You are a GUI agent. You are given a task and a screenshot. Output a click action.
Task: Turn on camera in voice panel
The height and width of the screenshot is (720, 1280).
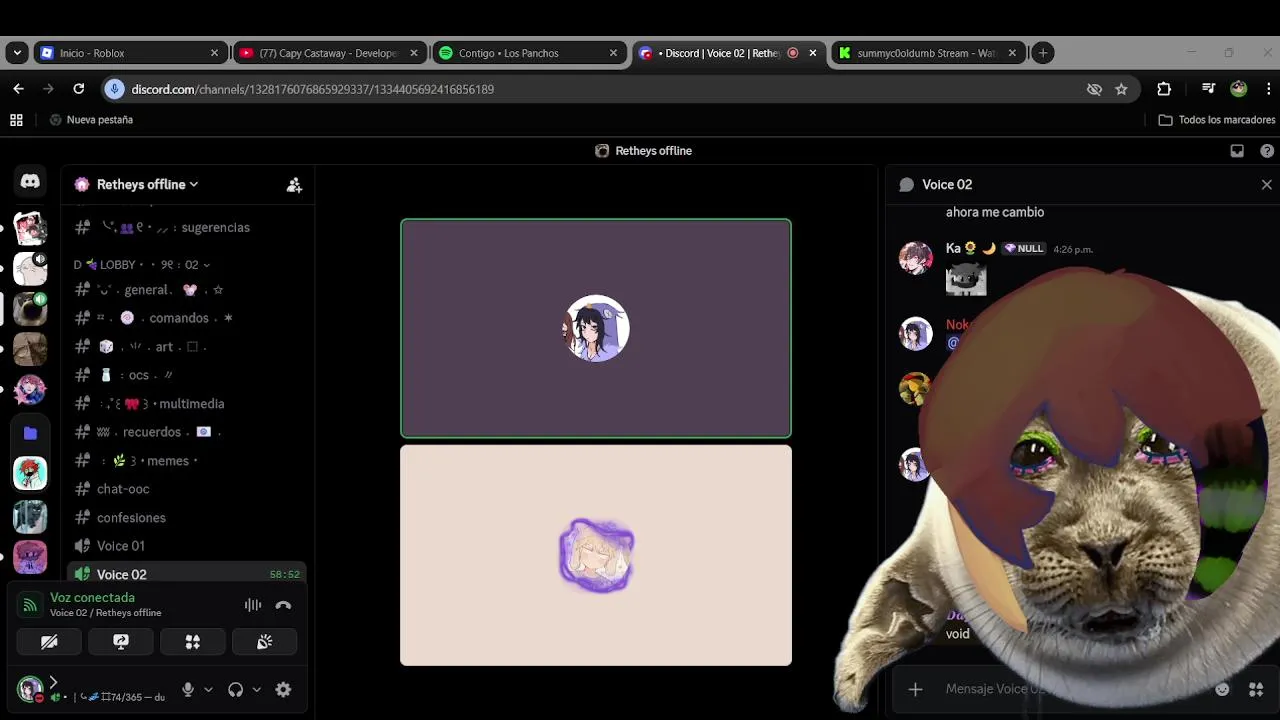[x=49, y=642]
